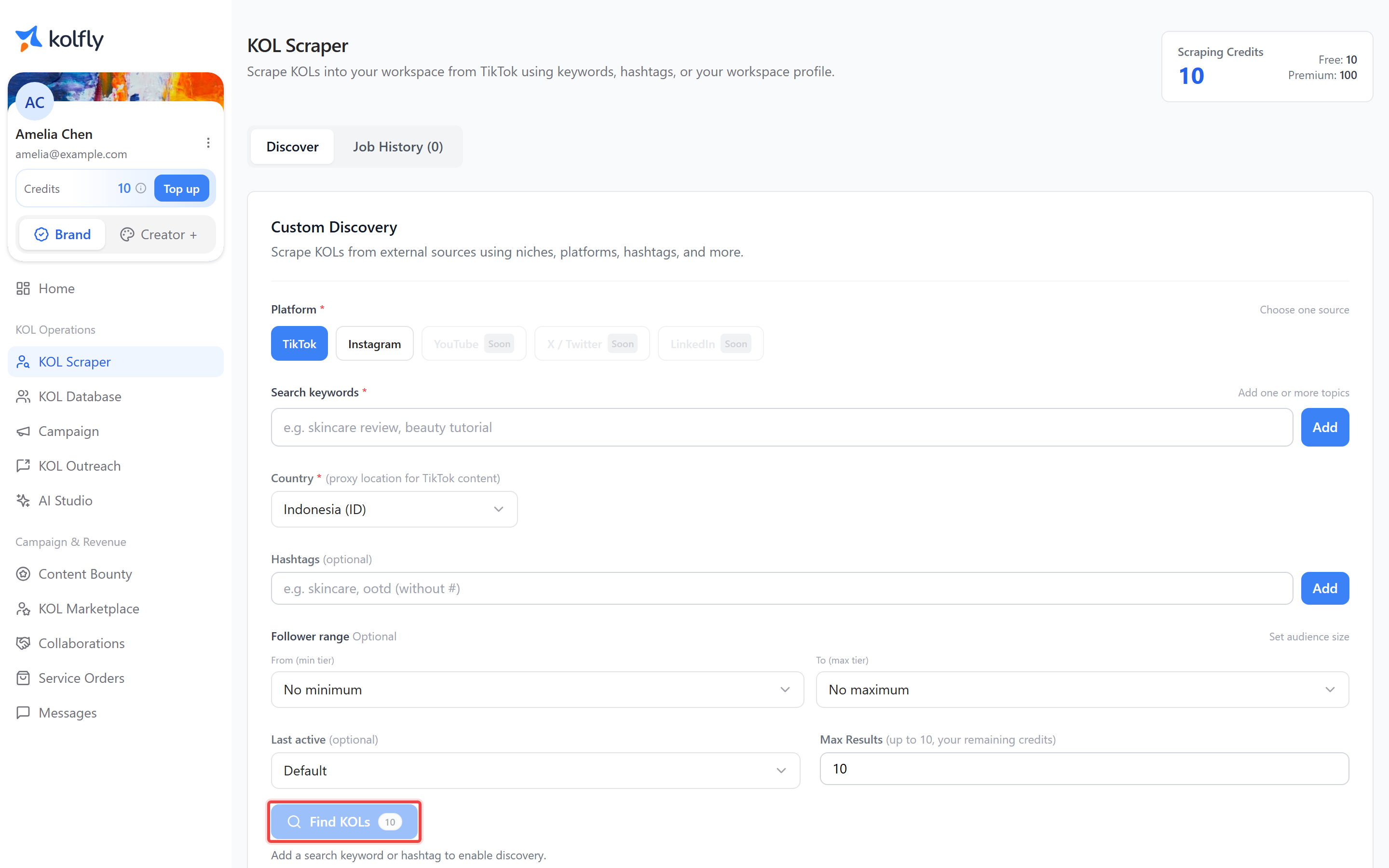
Task: Focus the Search keywords input field
Action: point(782,427)
